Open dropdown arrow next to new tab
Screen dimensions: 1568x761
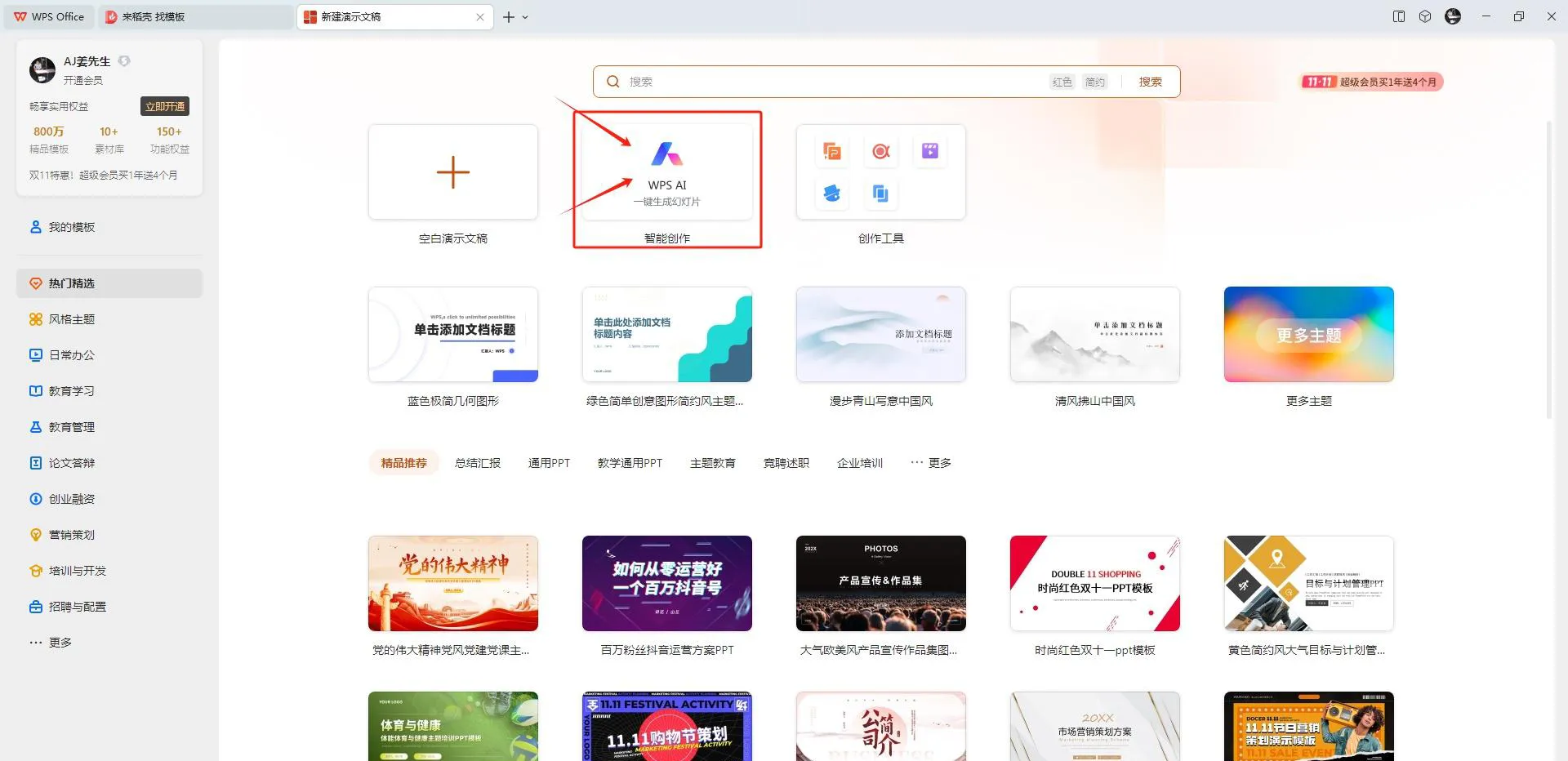[525, 16]
